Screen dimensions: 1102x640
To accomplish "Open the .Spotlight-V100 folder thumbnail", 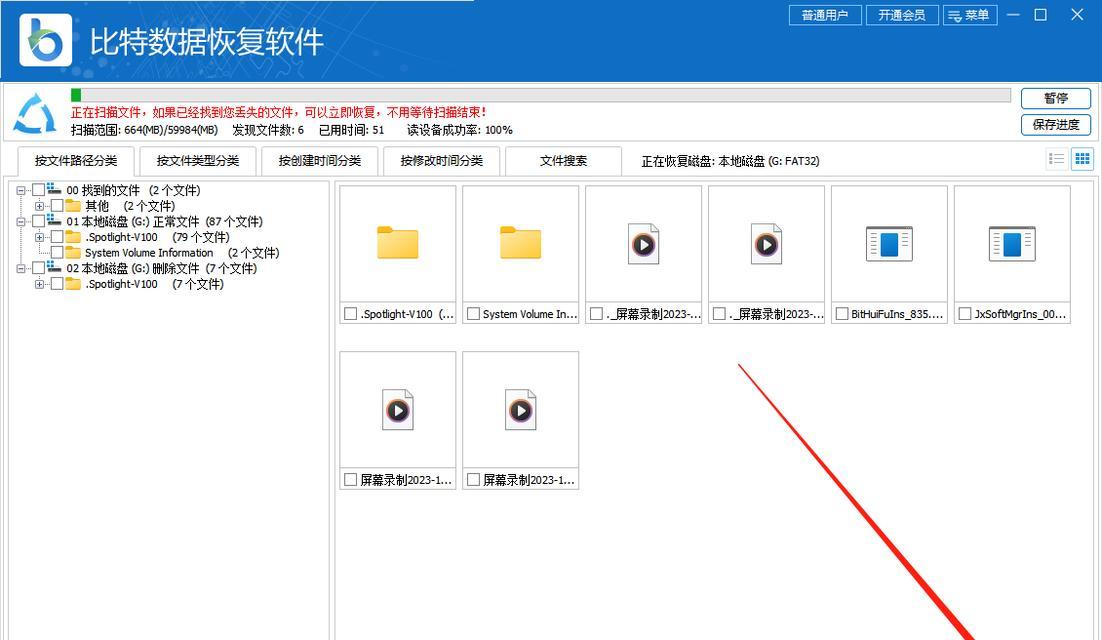I will (x=398, y=243).
